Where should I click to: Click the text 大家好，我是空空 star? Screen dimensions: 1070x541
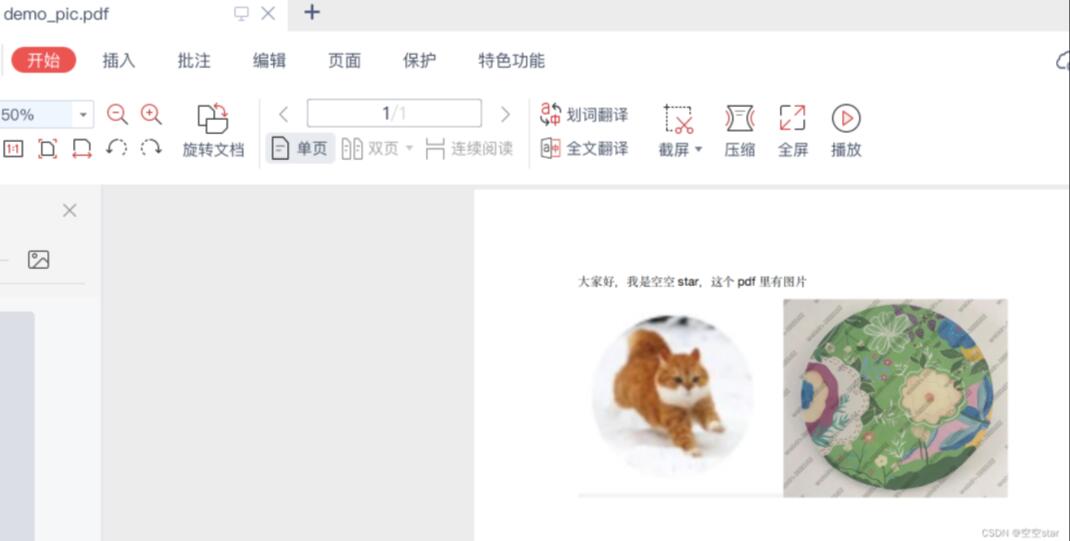click(x=639, y=282)
